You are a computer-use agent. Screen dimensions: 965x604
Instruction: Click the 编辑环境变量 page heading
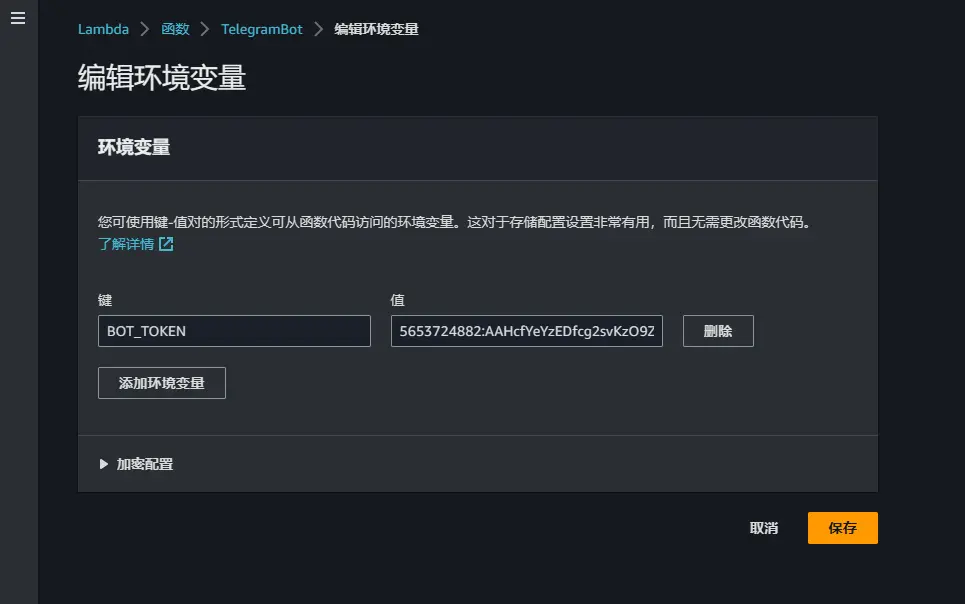tap(162, 79)
